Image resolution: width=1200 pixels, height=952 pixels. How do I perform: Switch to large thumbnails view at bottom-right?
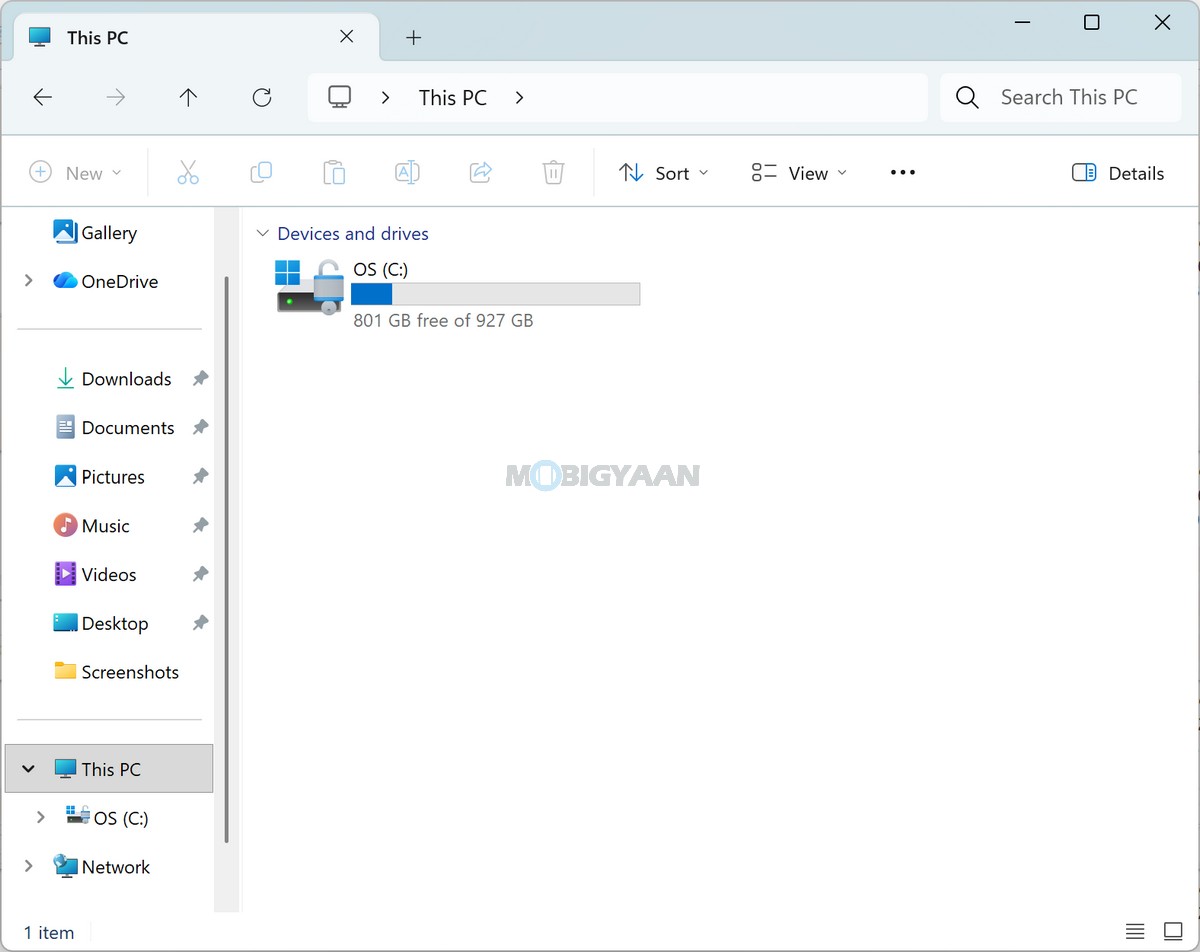[x=1173, y=932]
